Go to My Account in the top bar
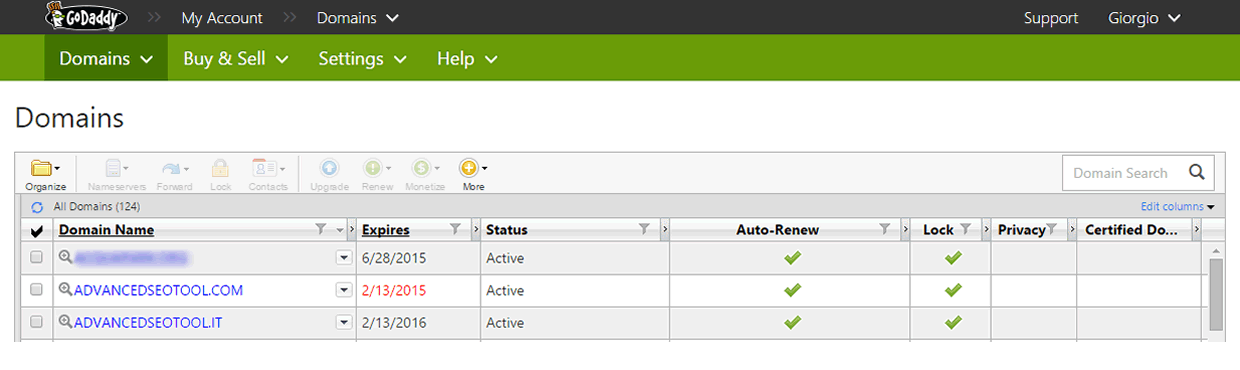 tap(222, 18)
